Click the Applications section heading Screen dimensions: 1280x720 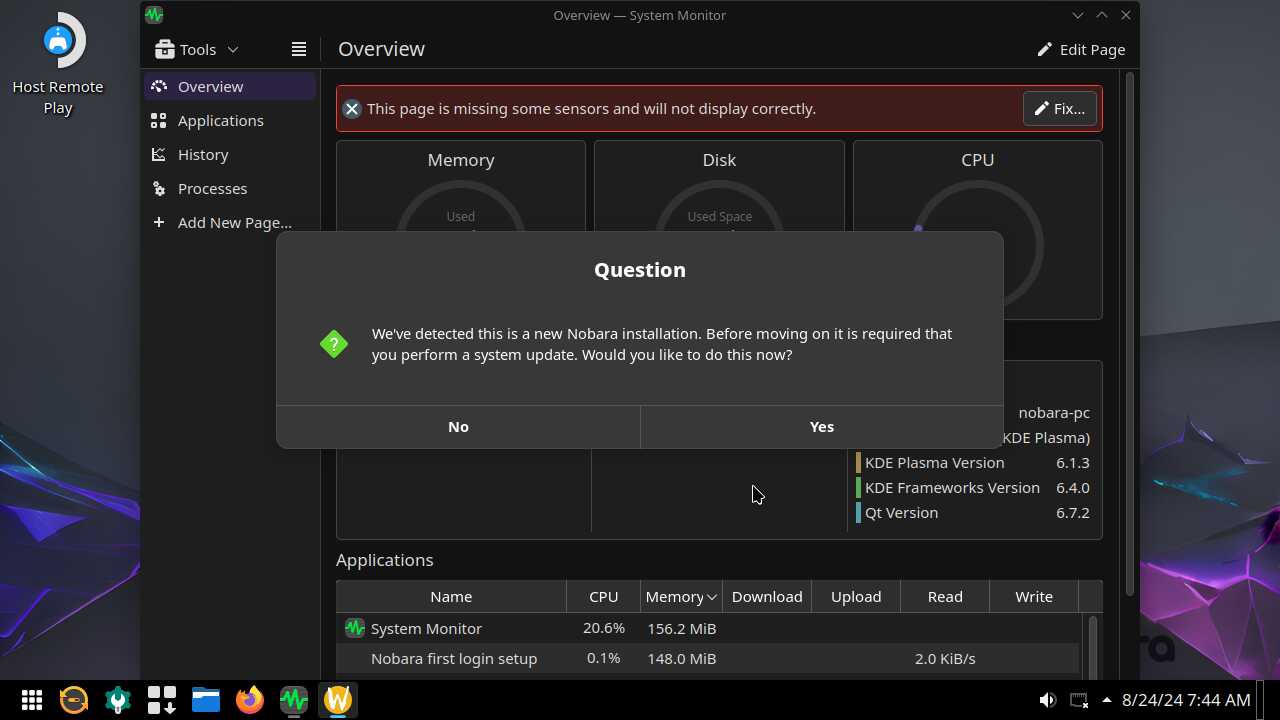(385, 560)
